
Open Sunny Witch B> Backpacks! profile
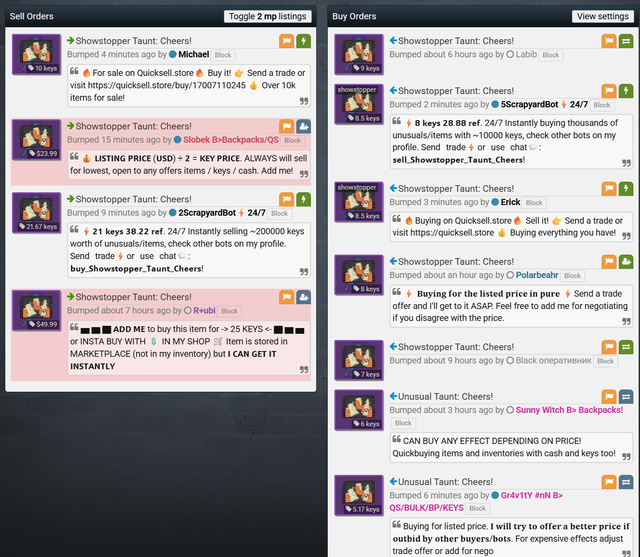pyautogui.click(x=569, y=410)
